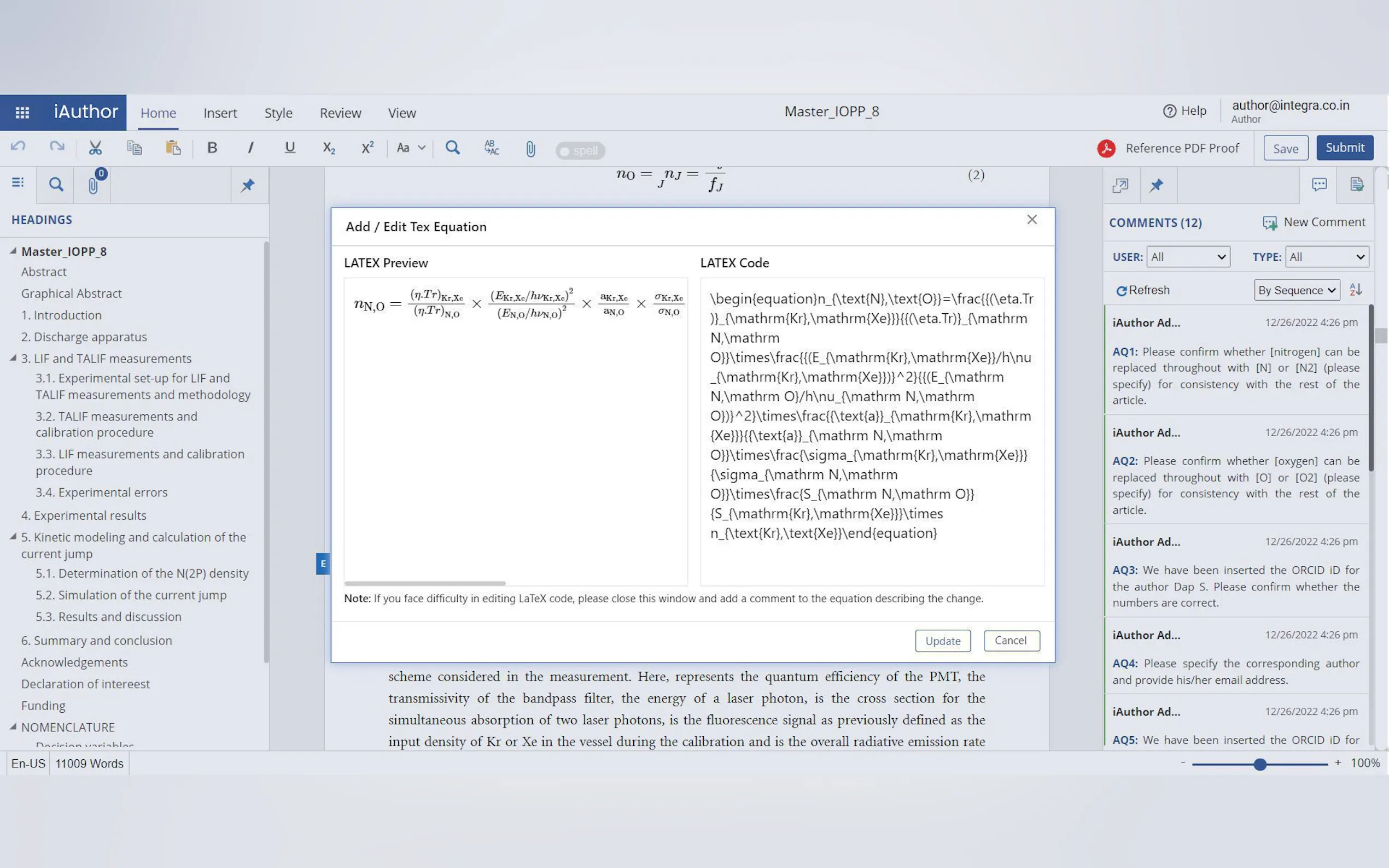Open Find with toolbar magnifier icon
The image size is (1389, 868).
coord(452,148)
